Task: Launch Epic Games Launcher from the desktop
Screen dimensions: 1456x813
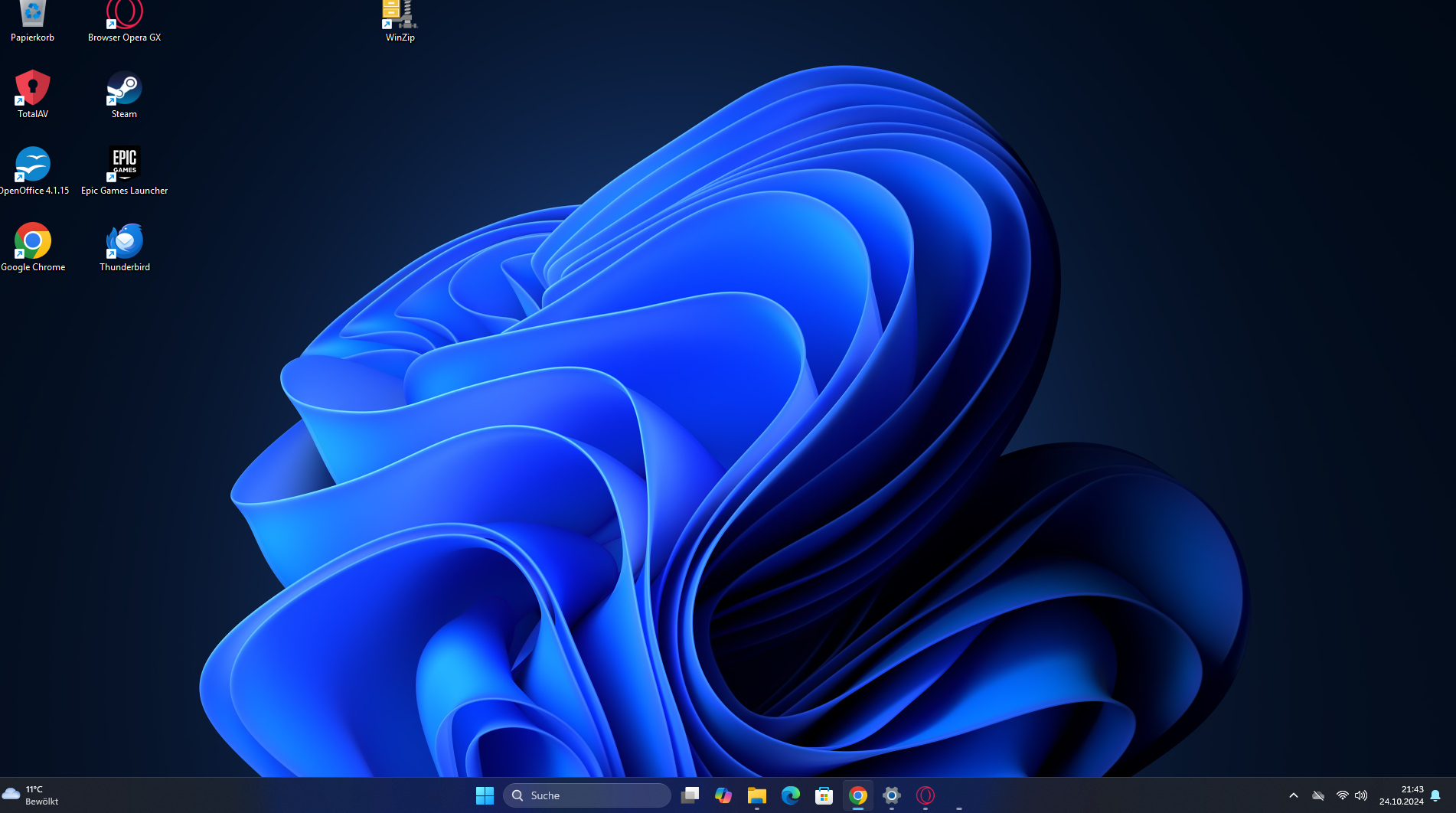Action: (x=124, y=164)
